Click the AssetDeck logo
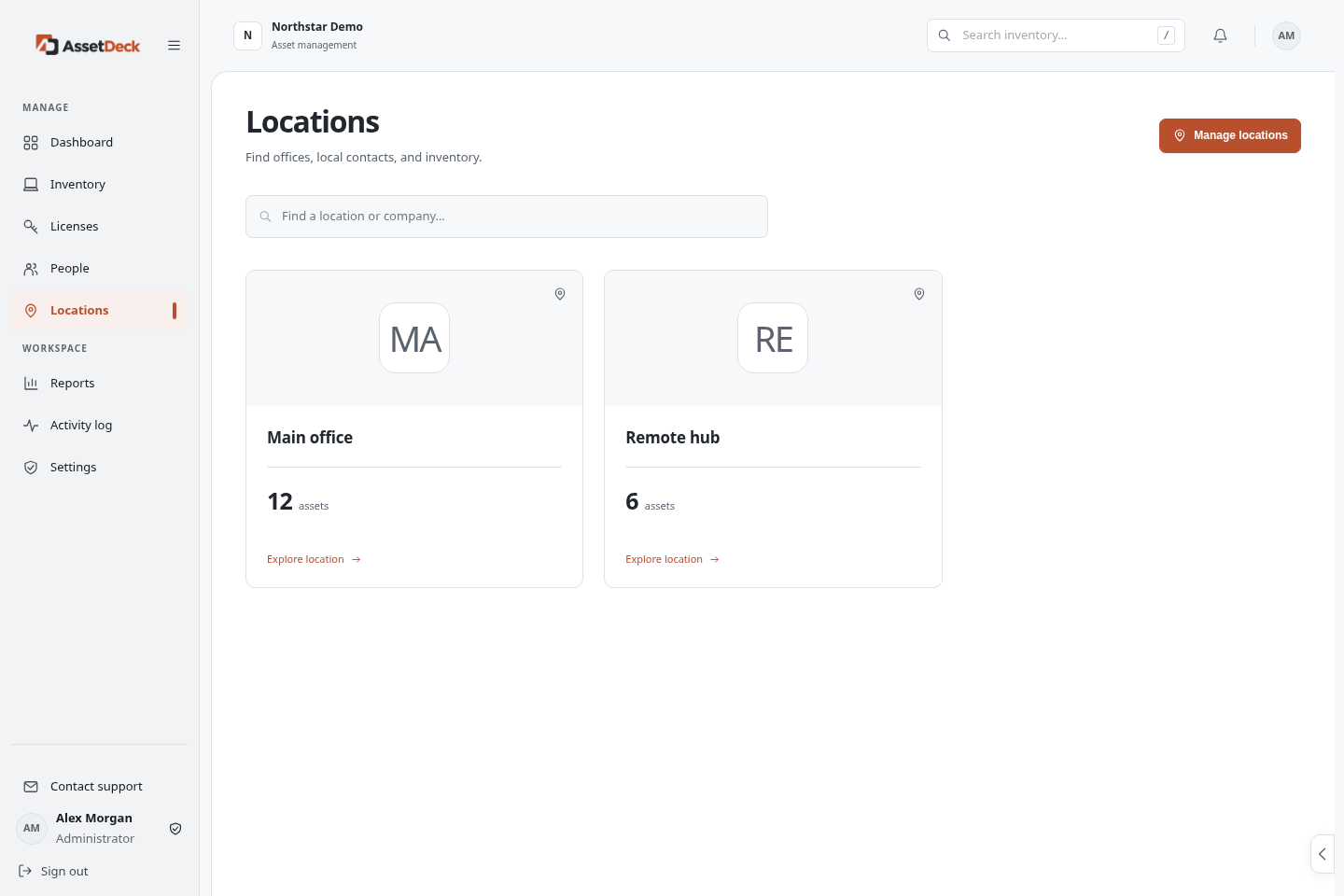1344x896 pixels. (88, 45)
